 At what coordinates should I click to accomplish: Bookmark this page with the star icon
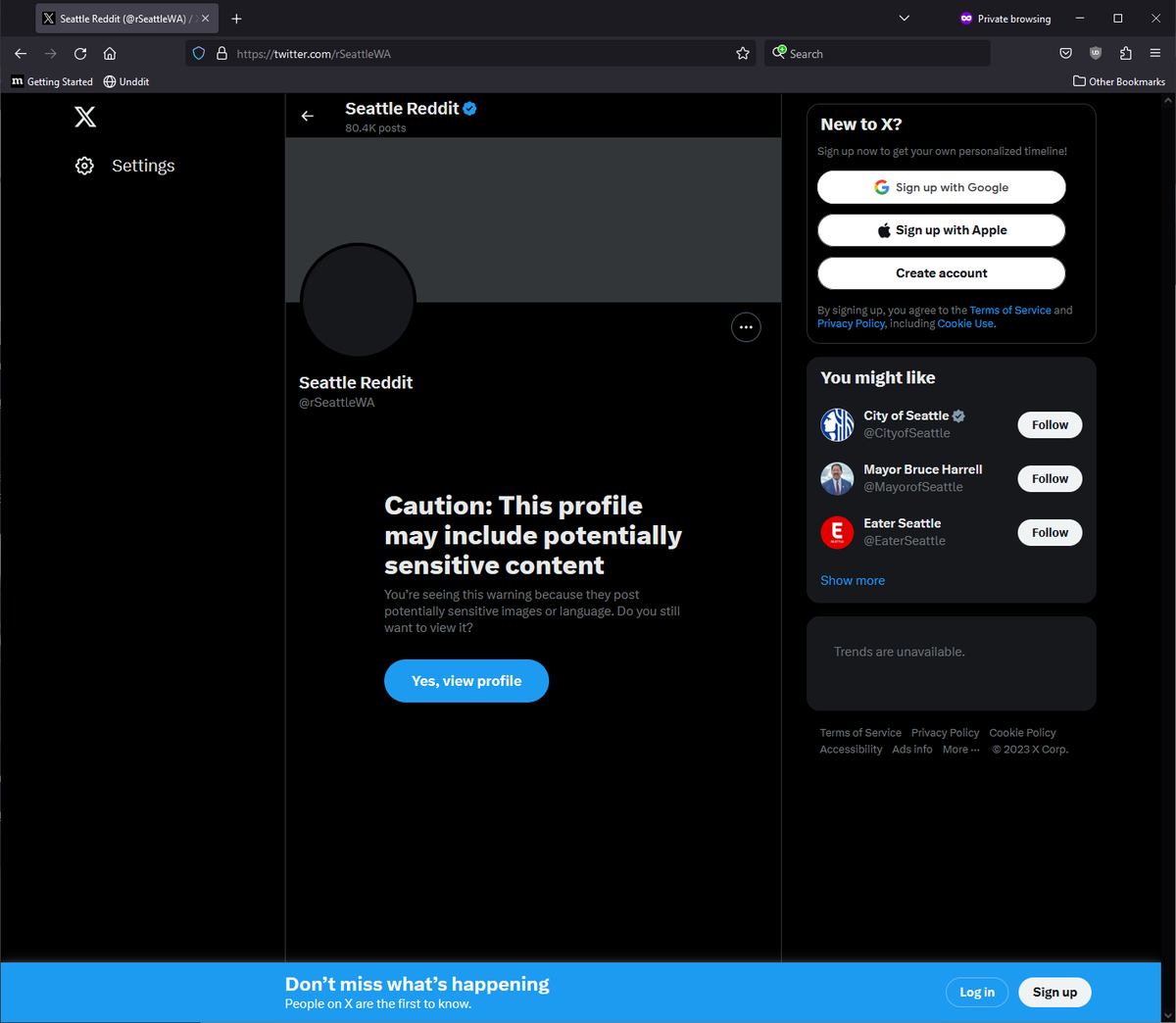point(743,54)
